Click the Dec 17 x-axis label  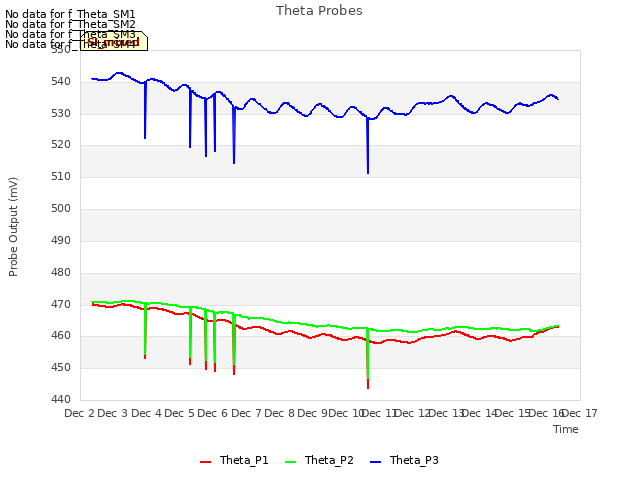(x=580, y=413)
